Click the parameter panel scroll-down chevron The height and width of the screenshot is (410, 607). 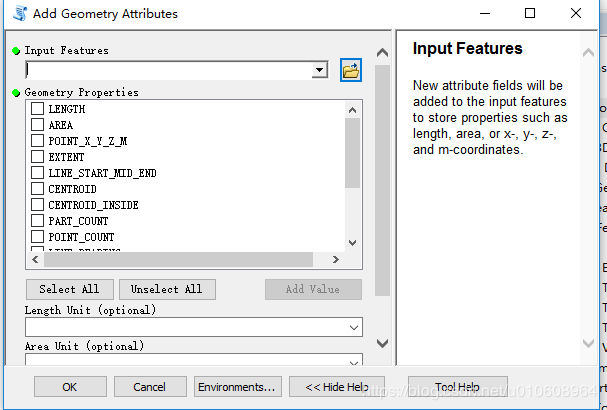coord(382,343)
